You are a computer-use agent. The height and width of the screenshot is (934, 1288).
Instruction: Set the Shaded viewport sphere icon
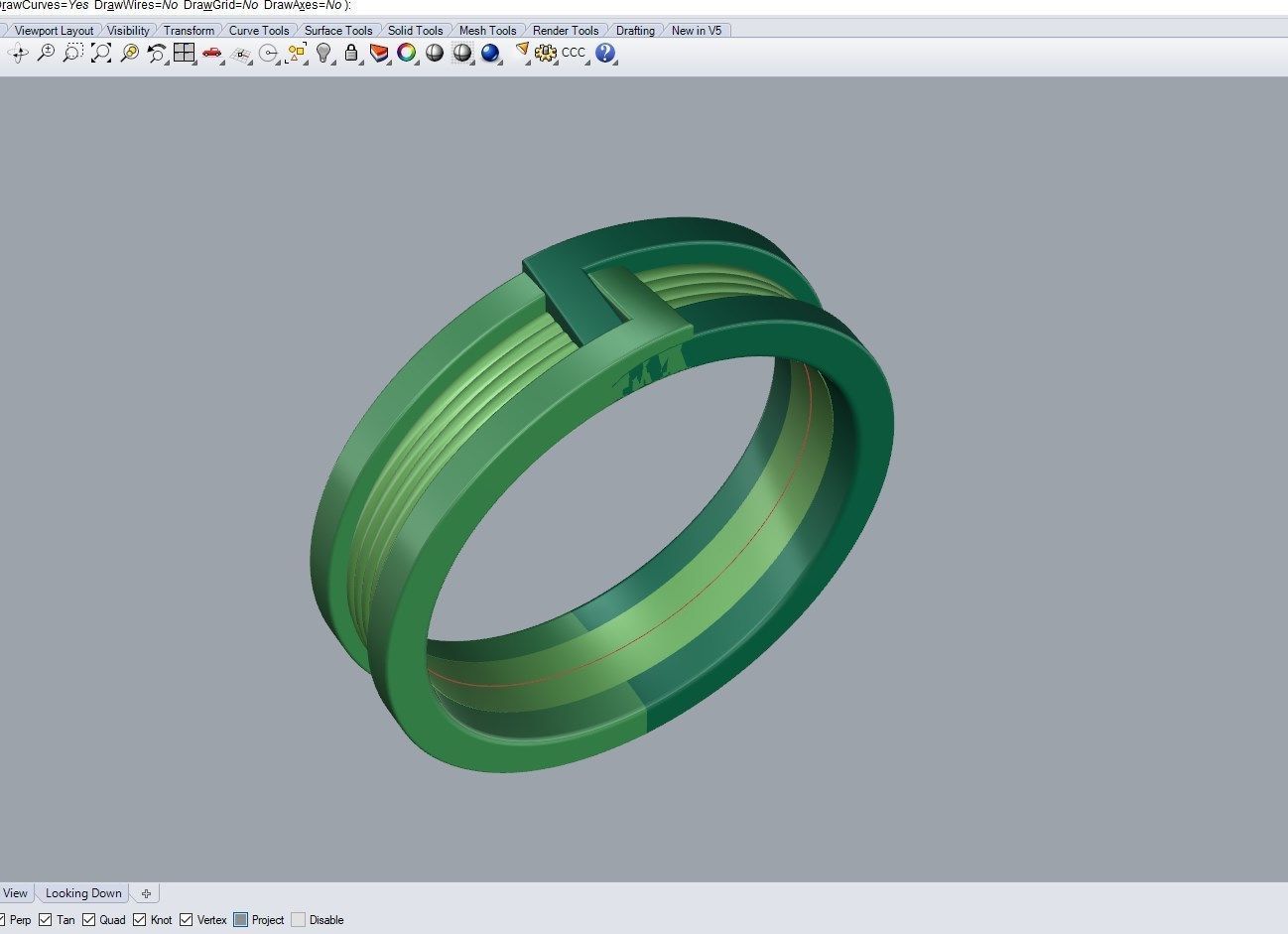point(435,54)
